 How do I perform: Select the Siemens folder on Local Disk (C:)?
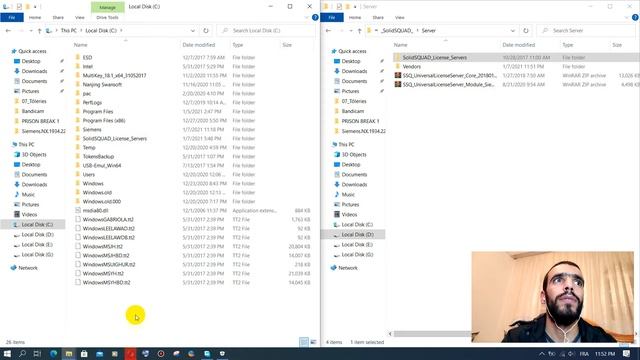(92, 129)
